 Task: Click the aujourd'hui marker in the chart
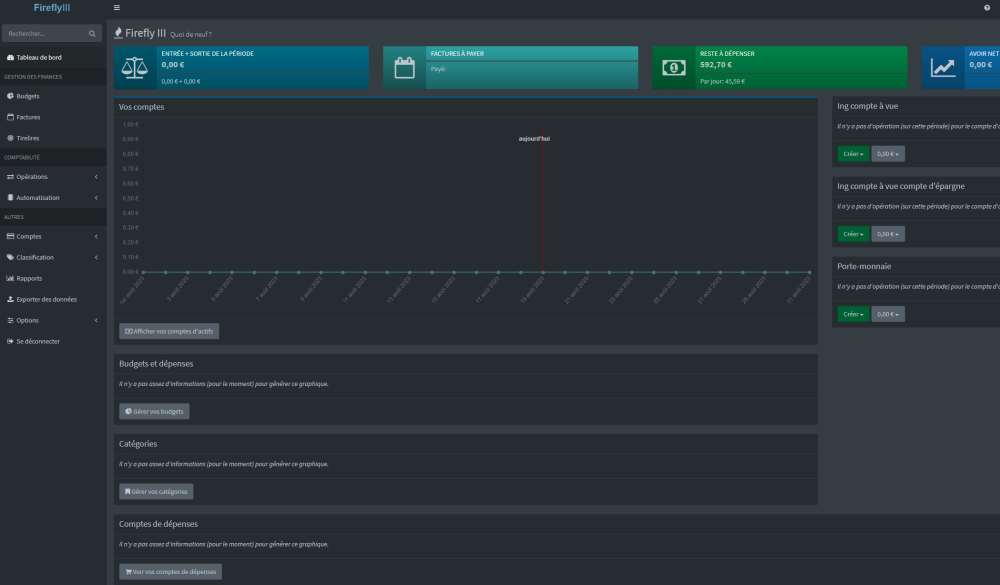pyautogui.click(x=534, y=138)
